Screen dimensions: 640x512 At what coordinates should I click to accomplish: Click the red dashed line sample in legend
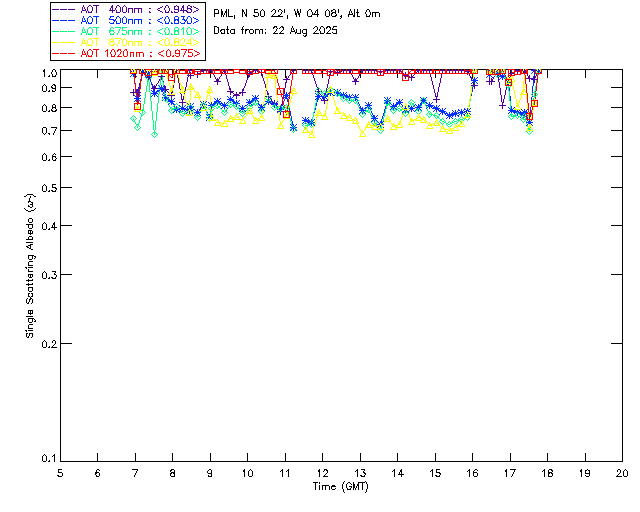pyautogui.click(x=64, y=53)
